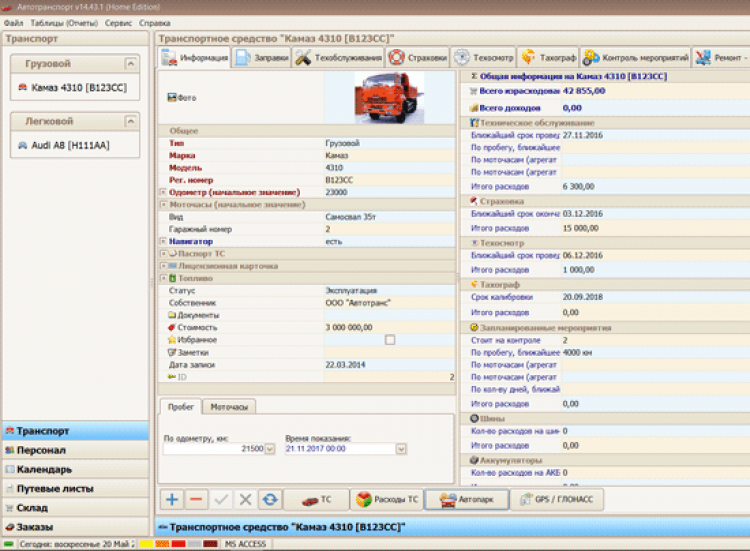Image resolution: width=750 pixels, height=551 pixels.
Task: Switch to the Моточасы tab
Action: pos(229,407)
